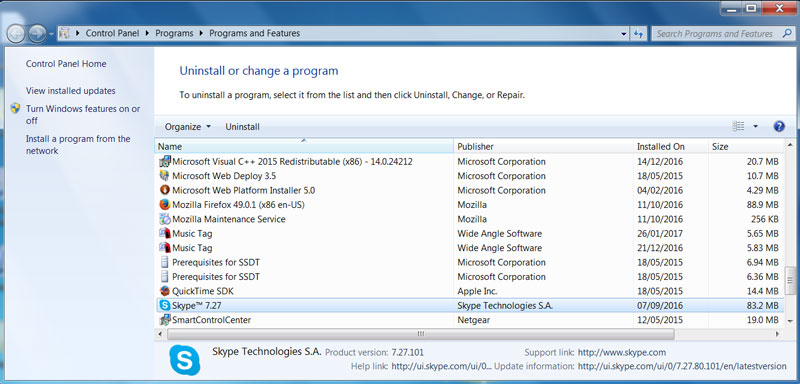The height and width of the screenshot is (384, 800).
Task: Open the view options dropdown arrow
Action: point(755,126)
